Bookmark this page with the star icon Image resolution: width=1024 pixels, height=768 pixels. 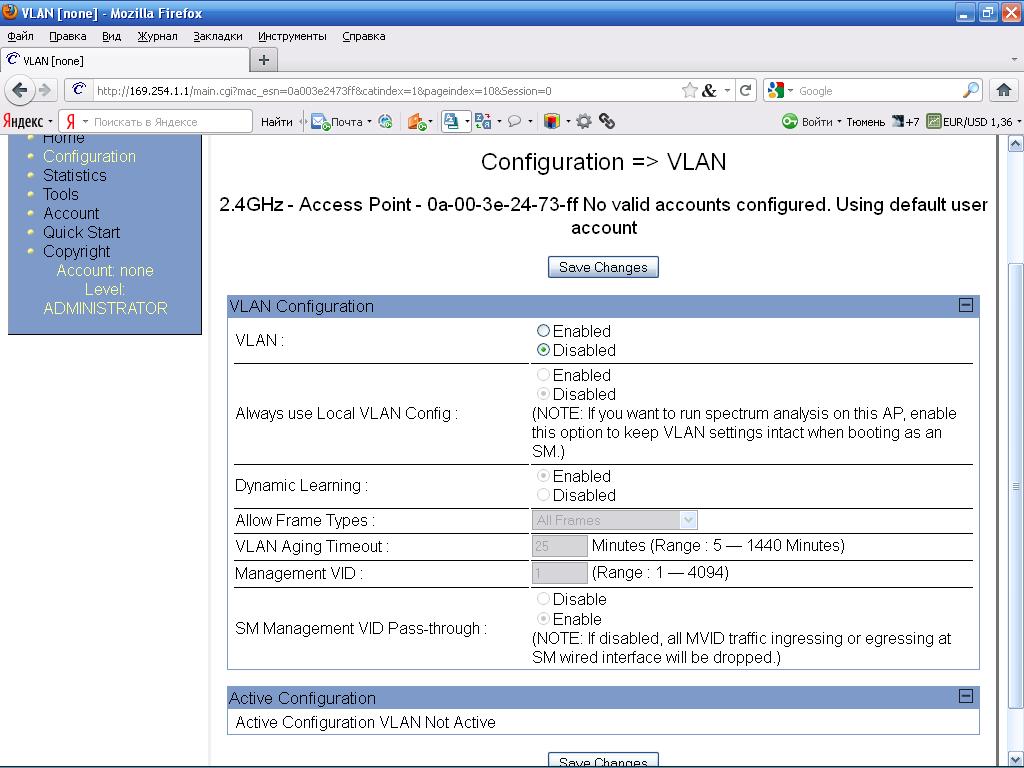coord(690,90)
